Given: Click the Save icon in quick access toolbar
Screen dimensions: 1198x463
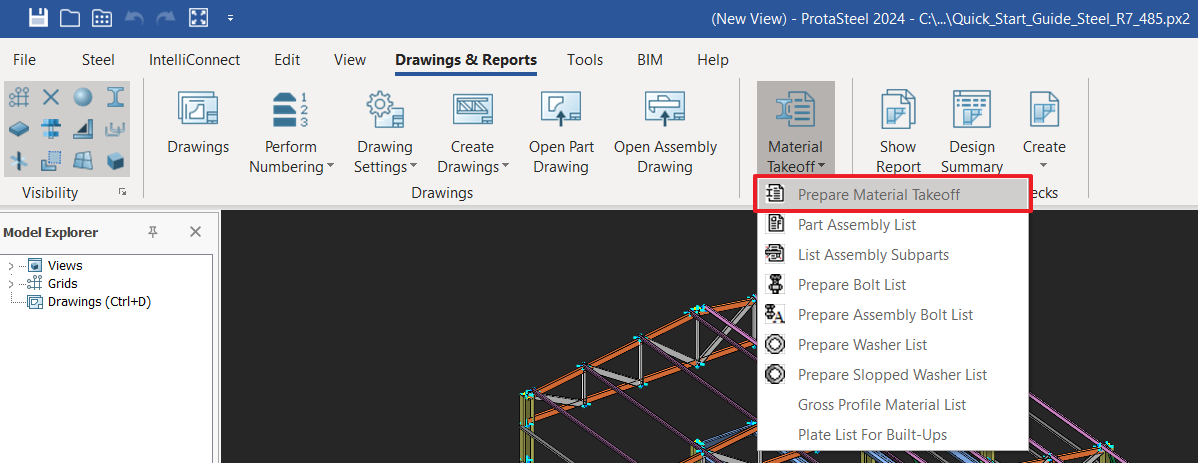Looking at the screenshot, I should (x=38, y=18).
